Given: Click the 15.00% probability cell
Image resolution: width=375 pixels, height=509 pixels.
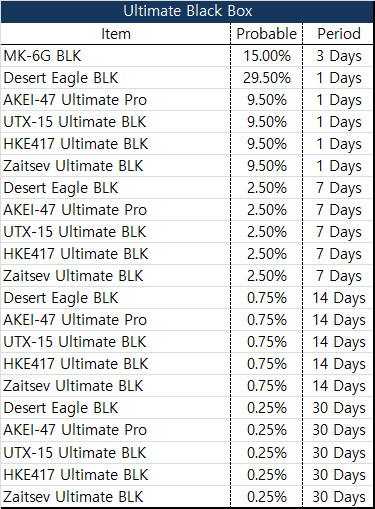Looking at the screenshot, I should click(x=267, y=56).
